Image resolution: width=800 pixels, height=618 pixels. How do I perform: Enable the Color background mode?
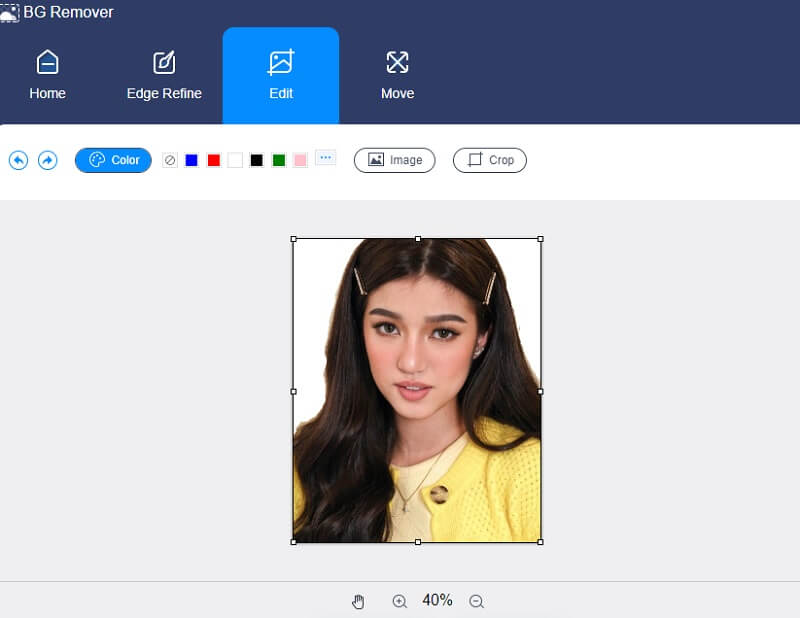(112, 160)
